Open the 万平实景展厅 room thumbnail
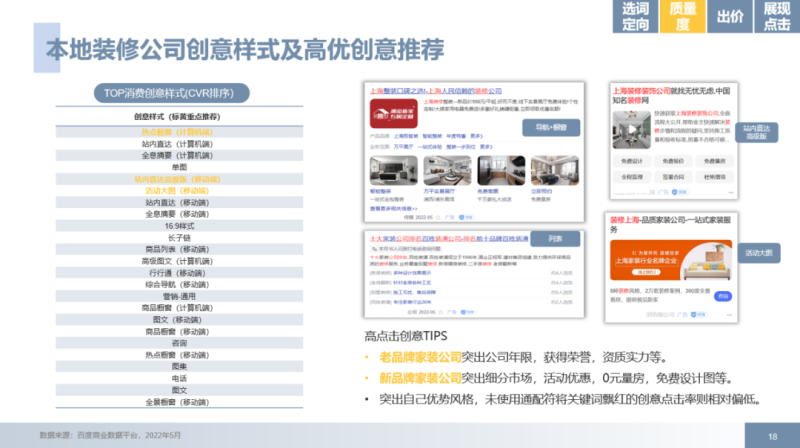This screenshot has width=800, height=448. [x=447, y=170]
